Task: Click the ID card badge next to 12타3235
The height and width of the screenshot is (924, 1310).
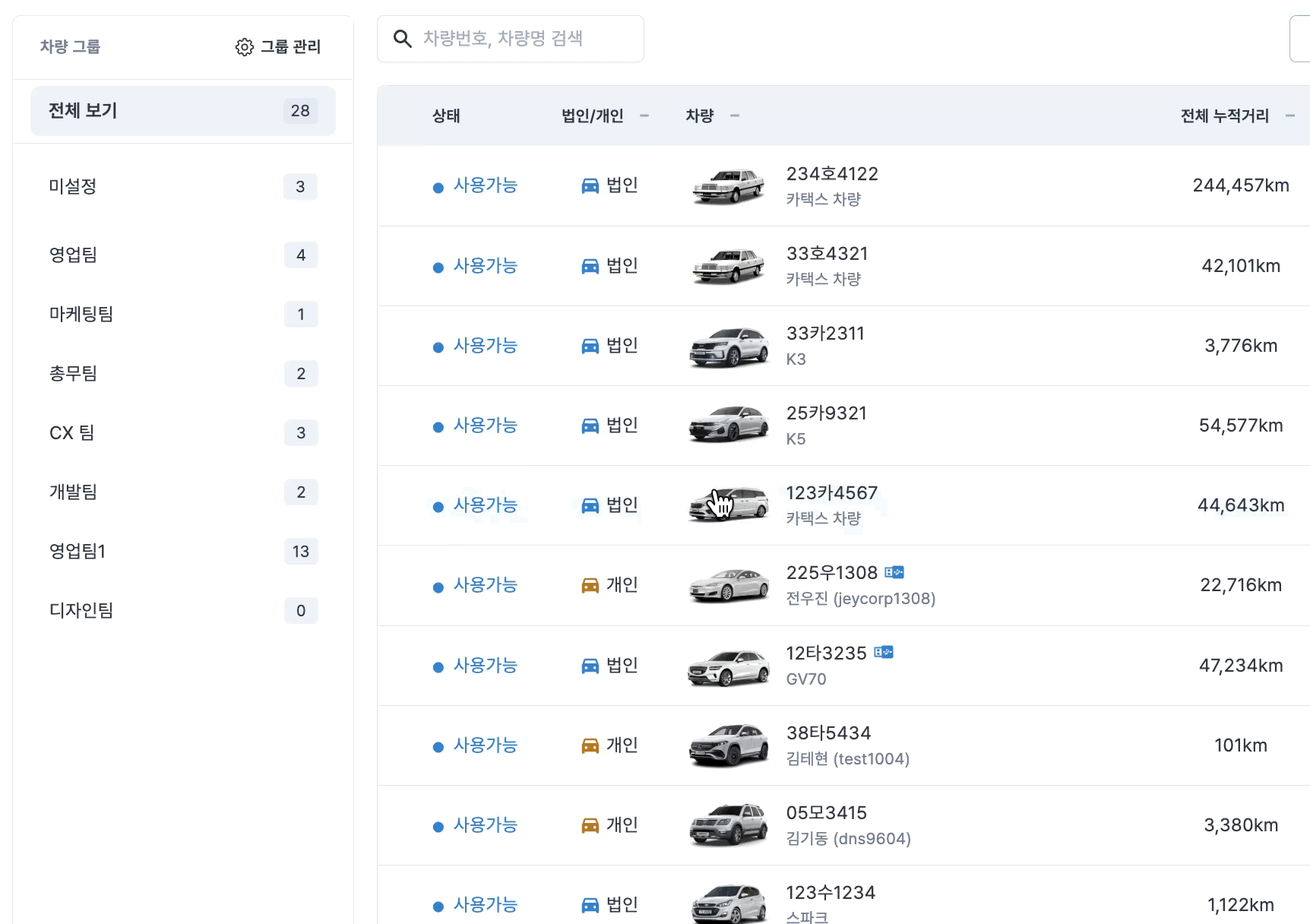Action: (x=884, y=652)
